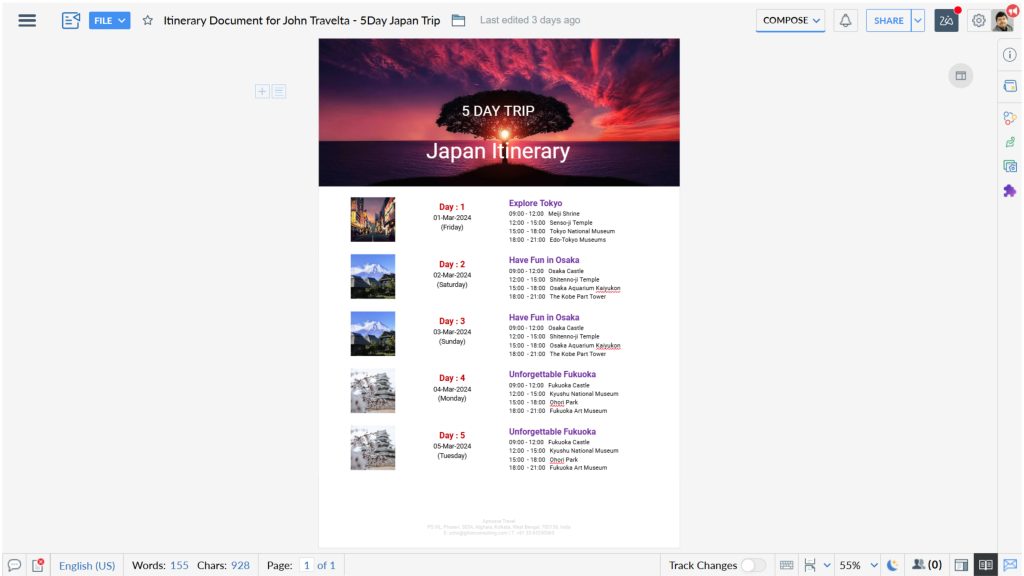1024x576 pixels.
Task: Mark the document as favorite with star
Action: coord(148,20)
